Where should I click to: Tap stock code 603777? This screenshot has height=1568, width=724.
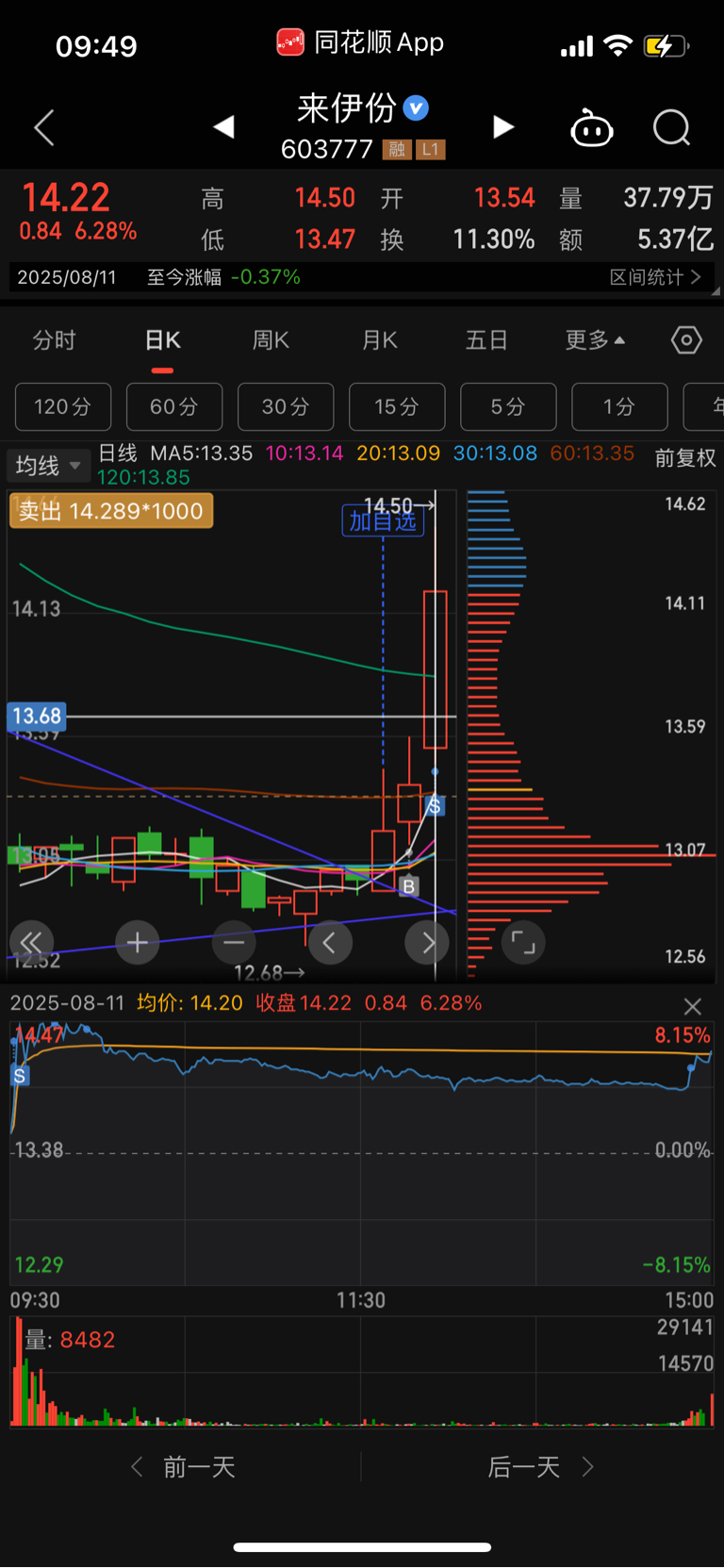pyautogui.click(x=327, y=149)
